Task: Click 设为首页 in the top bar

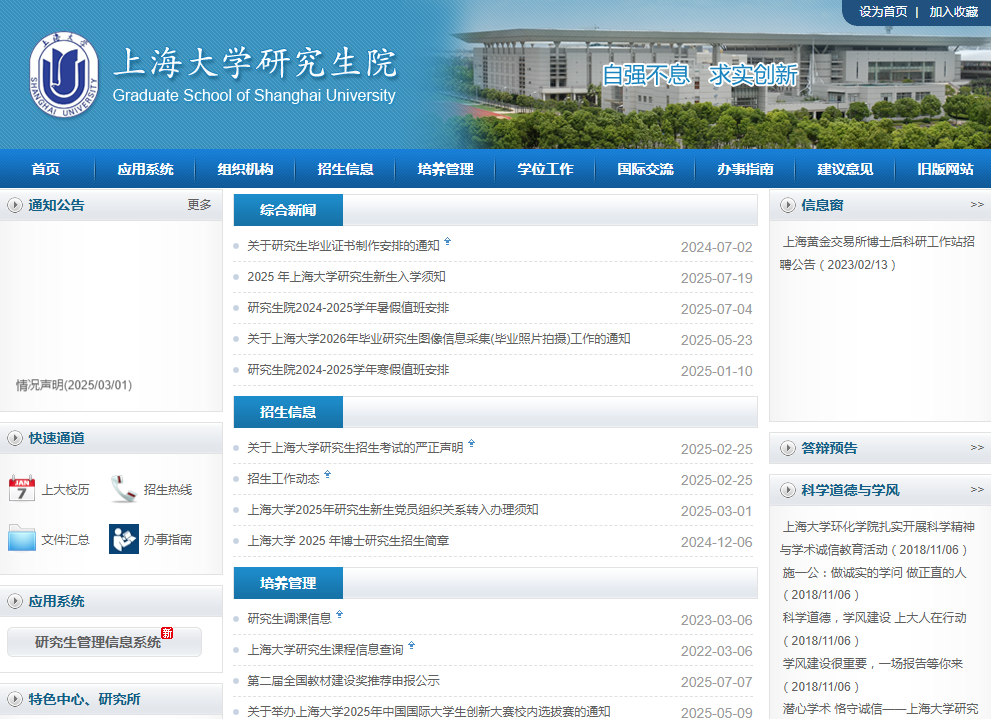Action: pos(883,11)
